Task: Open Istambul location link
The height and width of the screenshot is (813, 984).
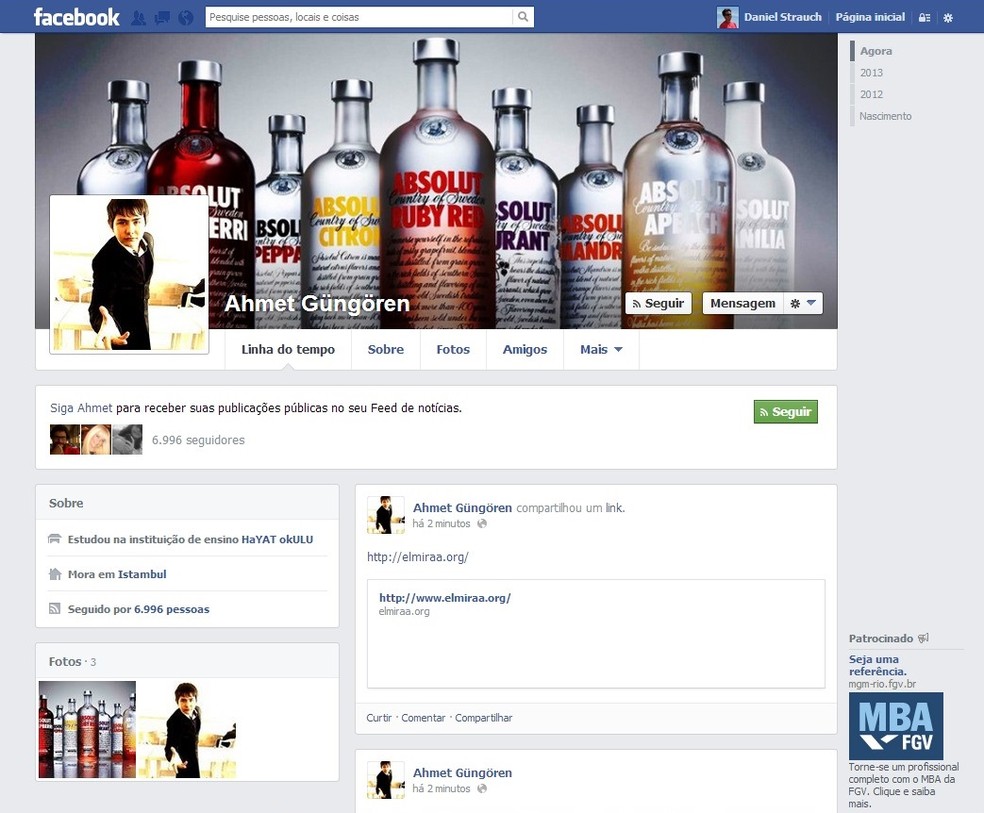Action: pyautogui.click(x=142, y=574)
